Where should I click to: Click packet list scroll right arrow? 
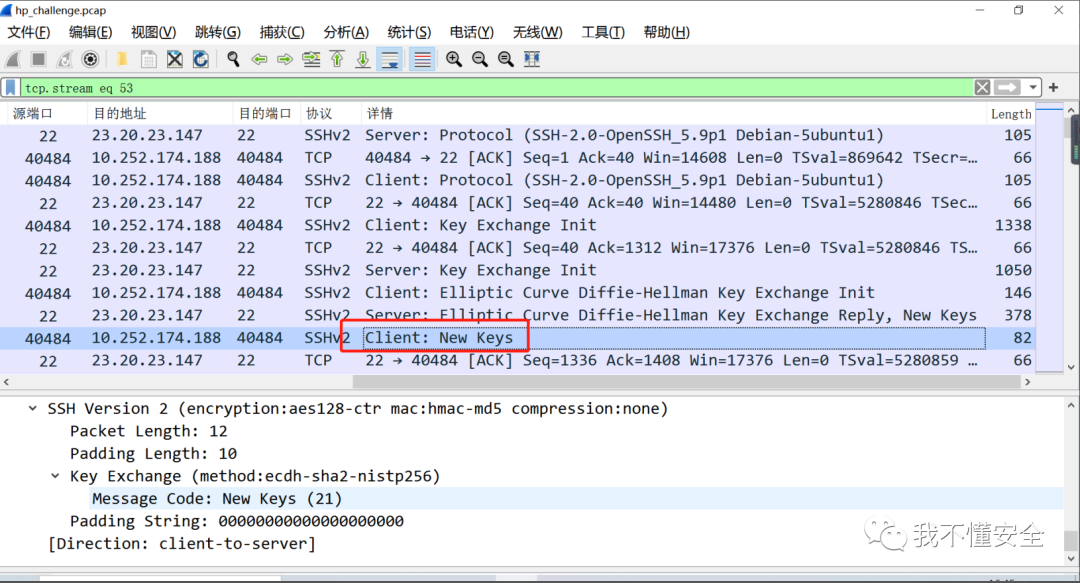[1028, 382]
